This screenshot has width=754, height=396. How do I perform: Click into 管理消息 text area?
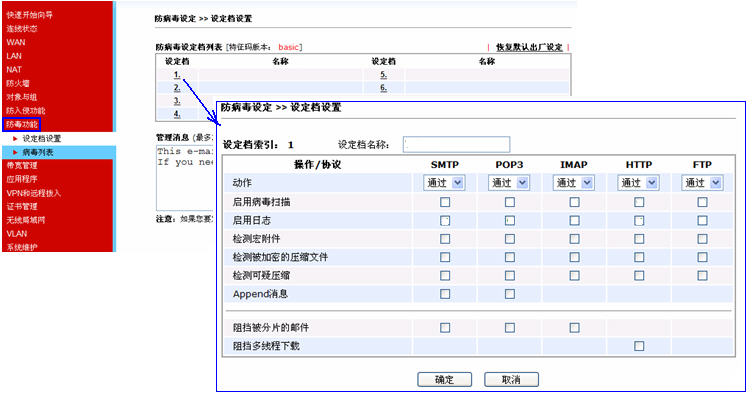click(x=186, y=178)
